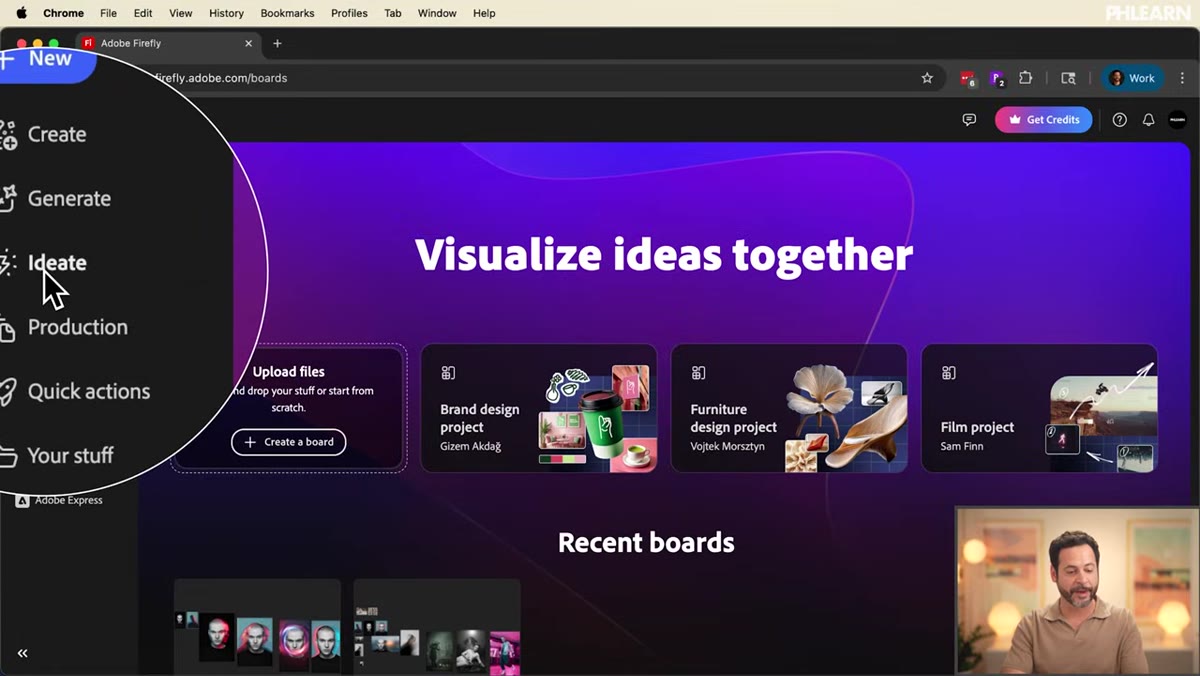
Task: Open the History menu
Action: point(226,13)
